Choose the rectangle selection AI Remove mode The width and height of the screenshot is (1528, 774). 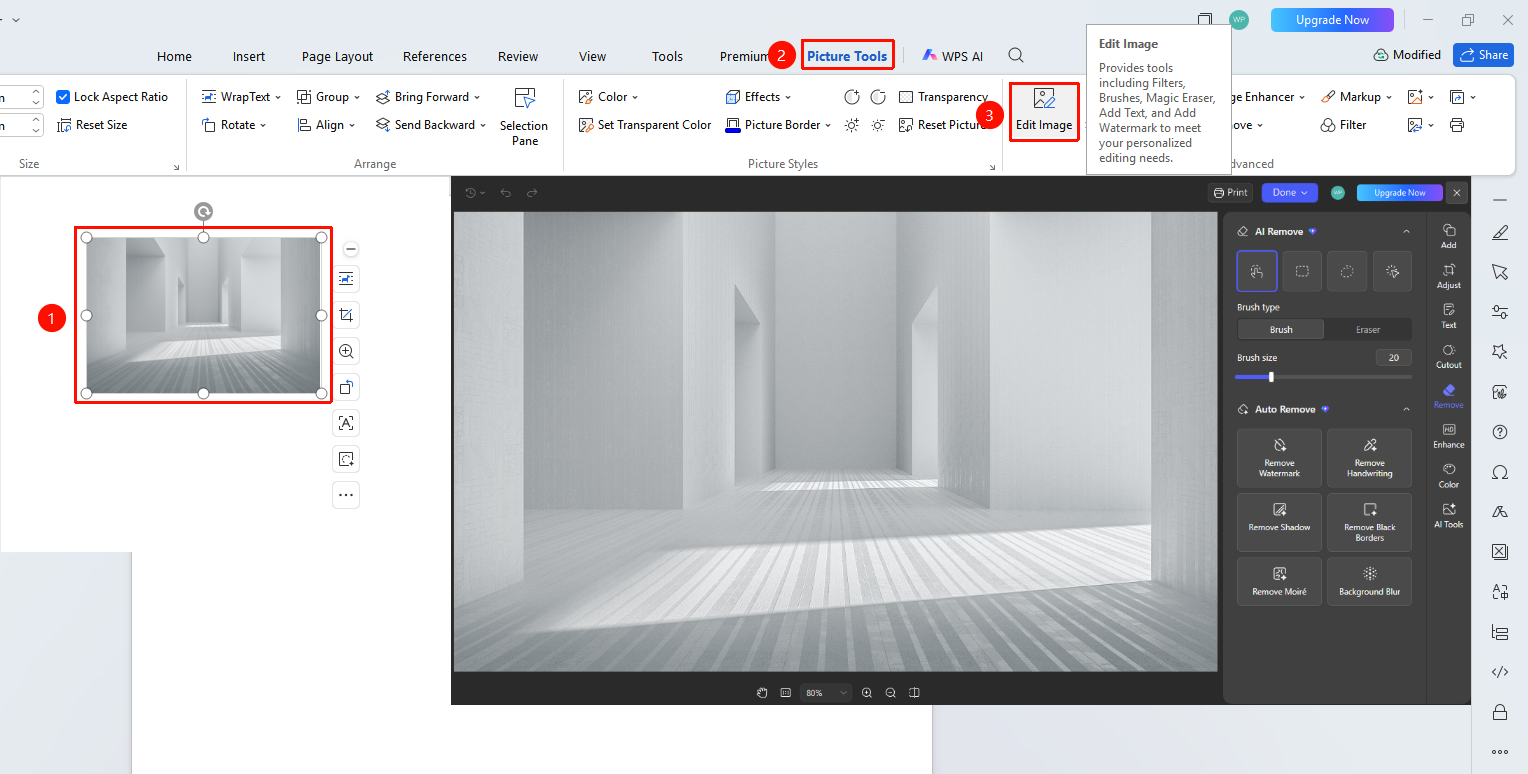click(1302, 271)
